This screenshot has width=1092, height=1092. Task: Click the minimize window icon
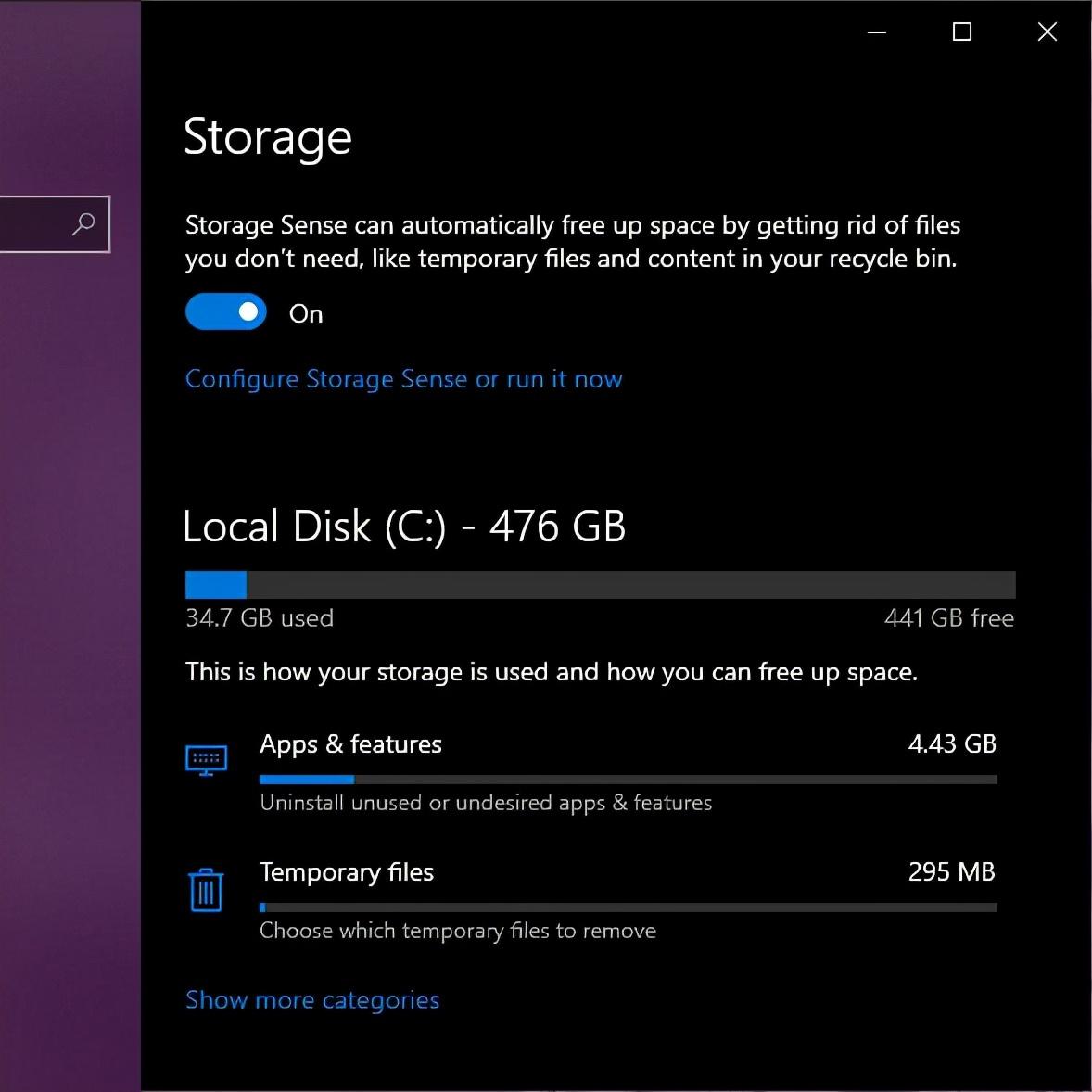(x=875, y=32)
